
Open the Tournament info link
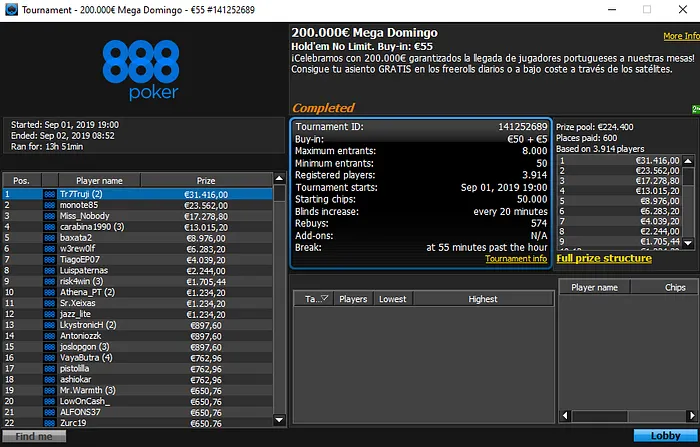[x=516, y=259]
